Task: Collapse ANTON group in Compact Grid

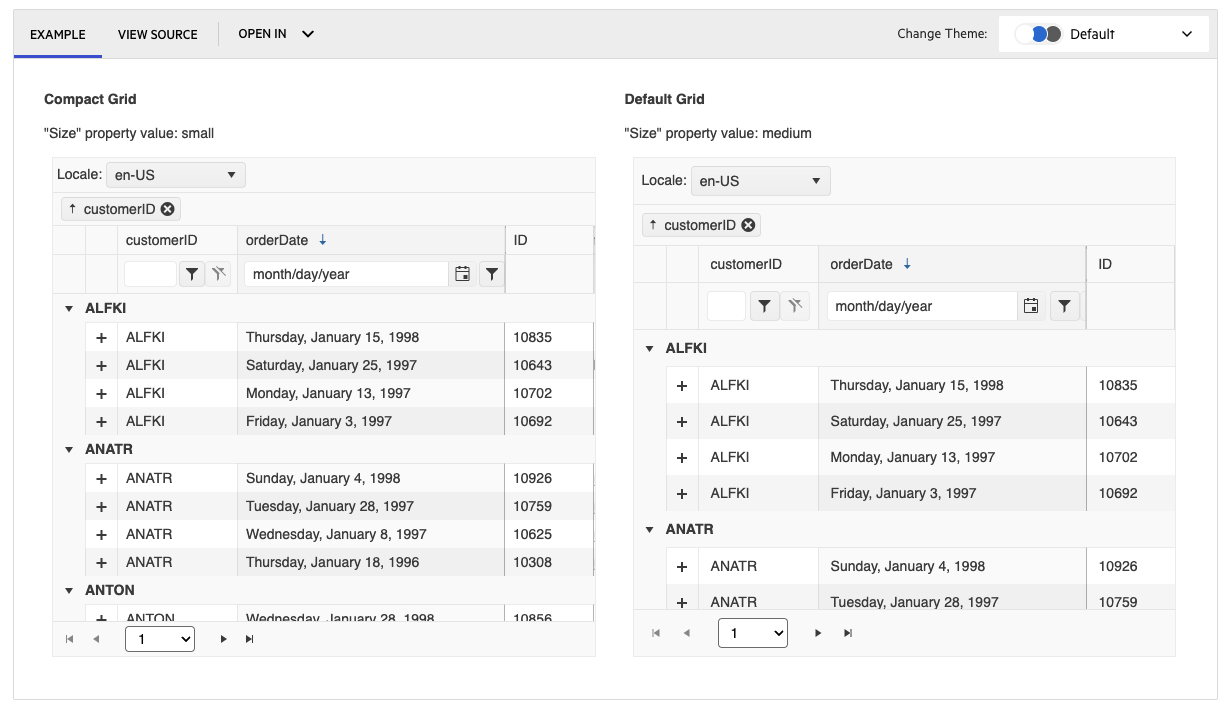Action: click(69, 591)
